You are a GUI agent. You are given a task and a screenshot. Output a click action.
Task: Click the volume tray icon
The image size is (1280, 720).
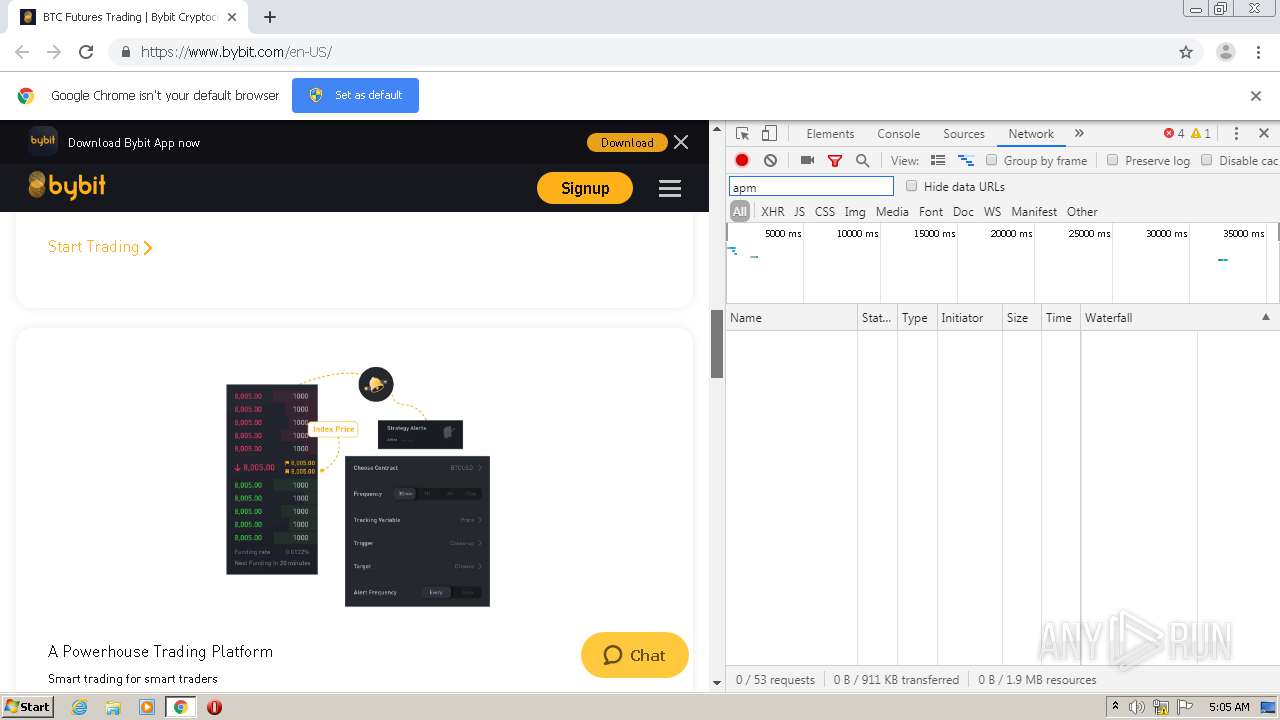click(x=1137, y=707)
